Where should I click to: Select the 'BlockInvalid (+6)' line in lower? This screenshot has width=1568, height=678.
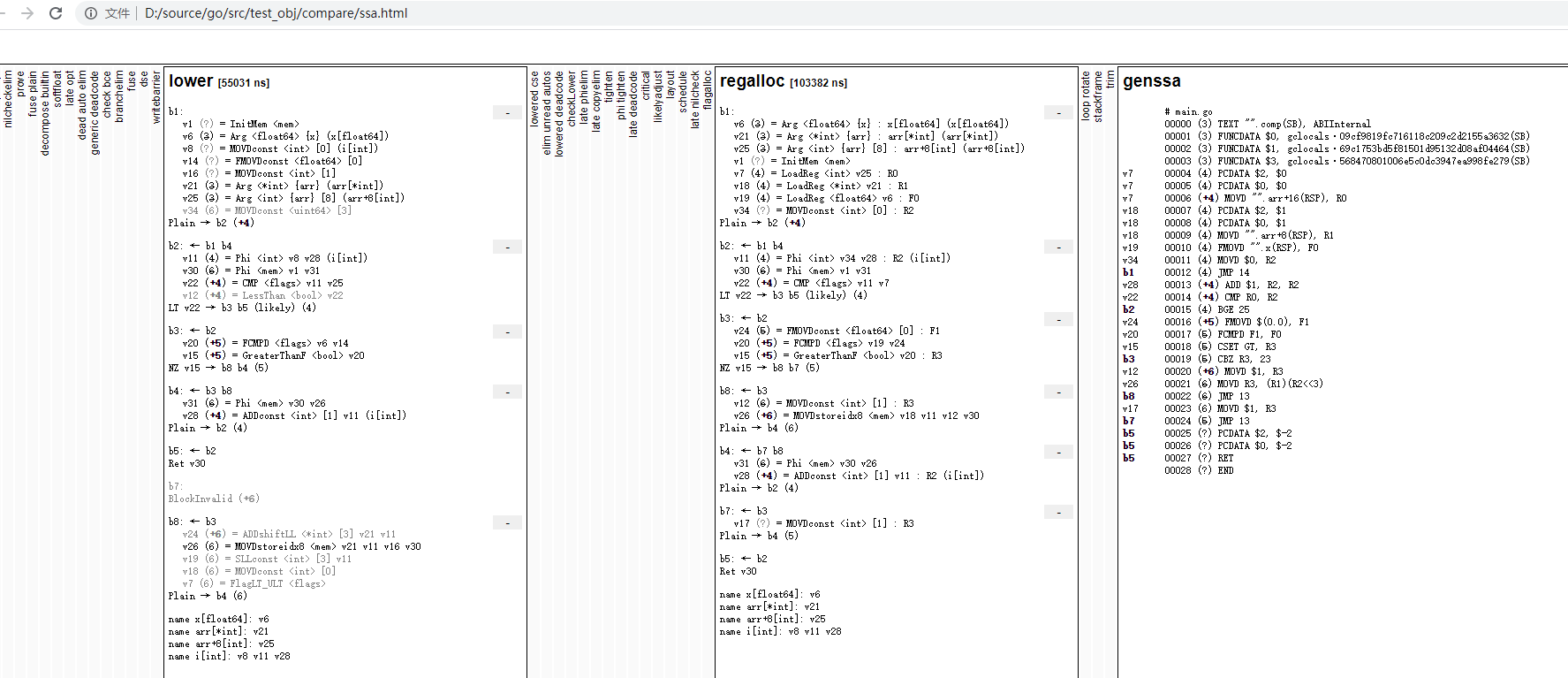click(214, 499)
